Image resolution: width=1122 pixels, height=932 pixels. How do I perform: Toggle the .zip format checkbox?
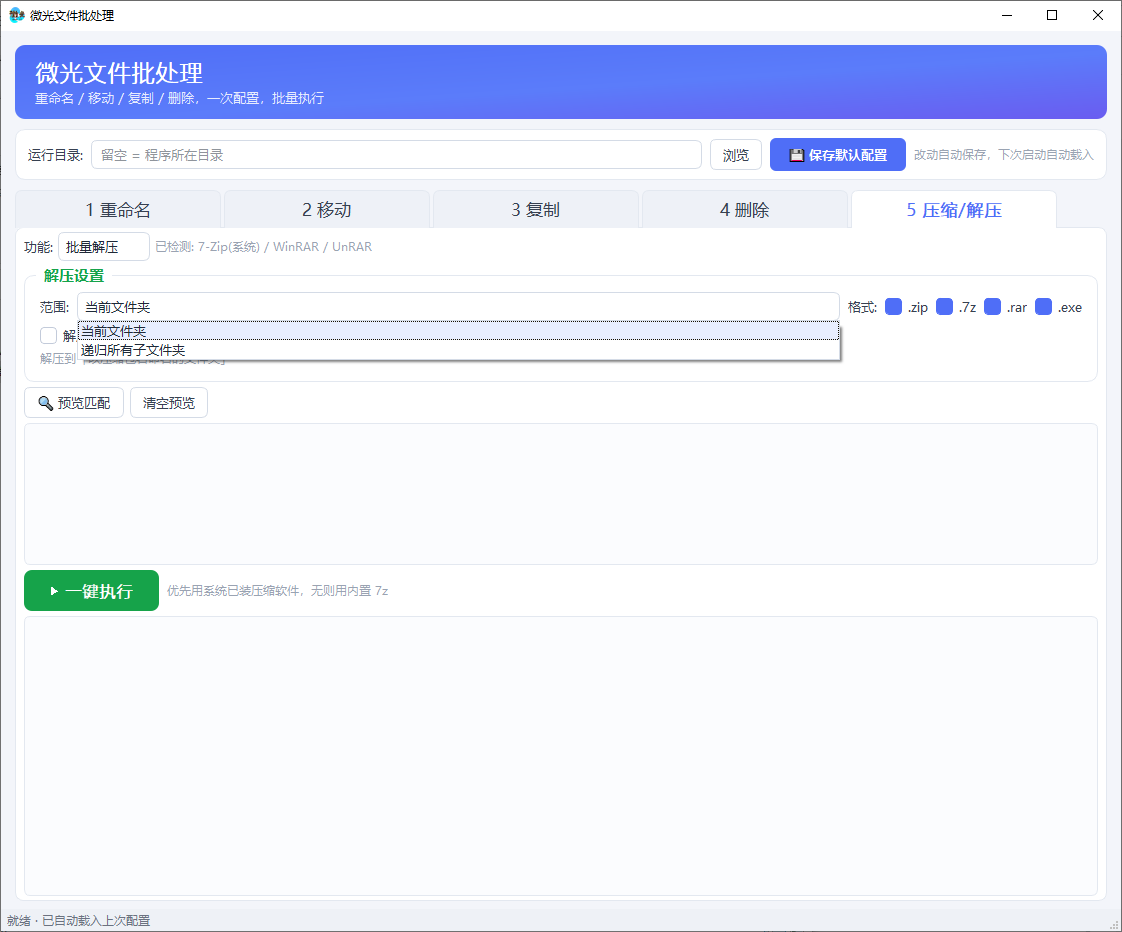pos(893,307)
